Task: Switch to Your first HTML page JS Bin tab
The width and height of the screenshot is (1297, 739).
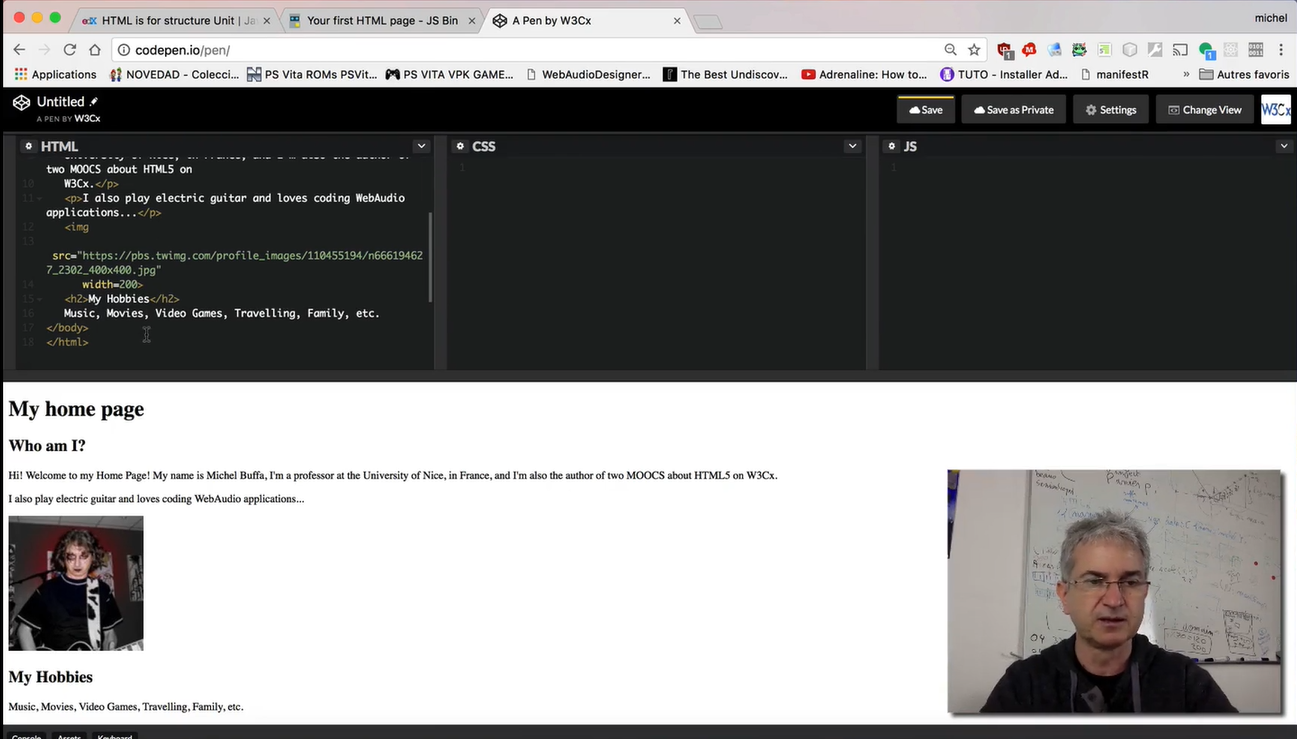Action: point(382,20)
